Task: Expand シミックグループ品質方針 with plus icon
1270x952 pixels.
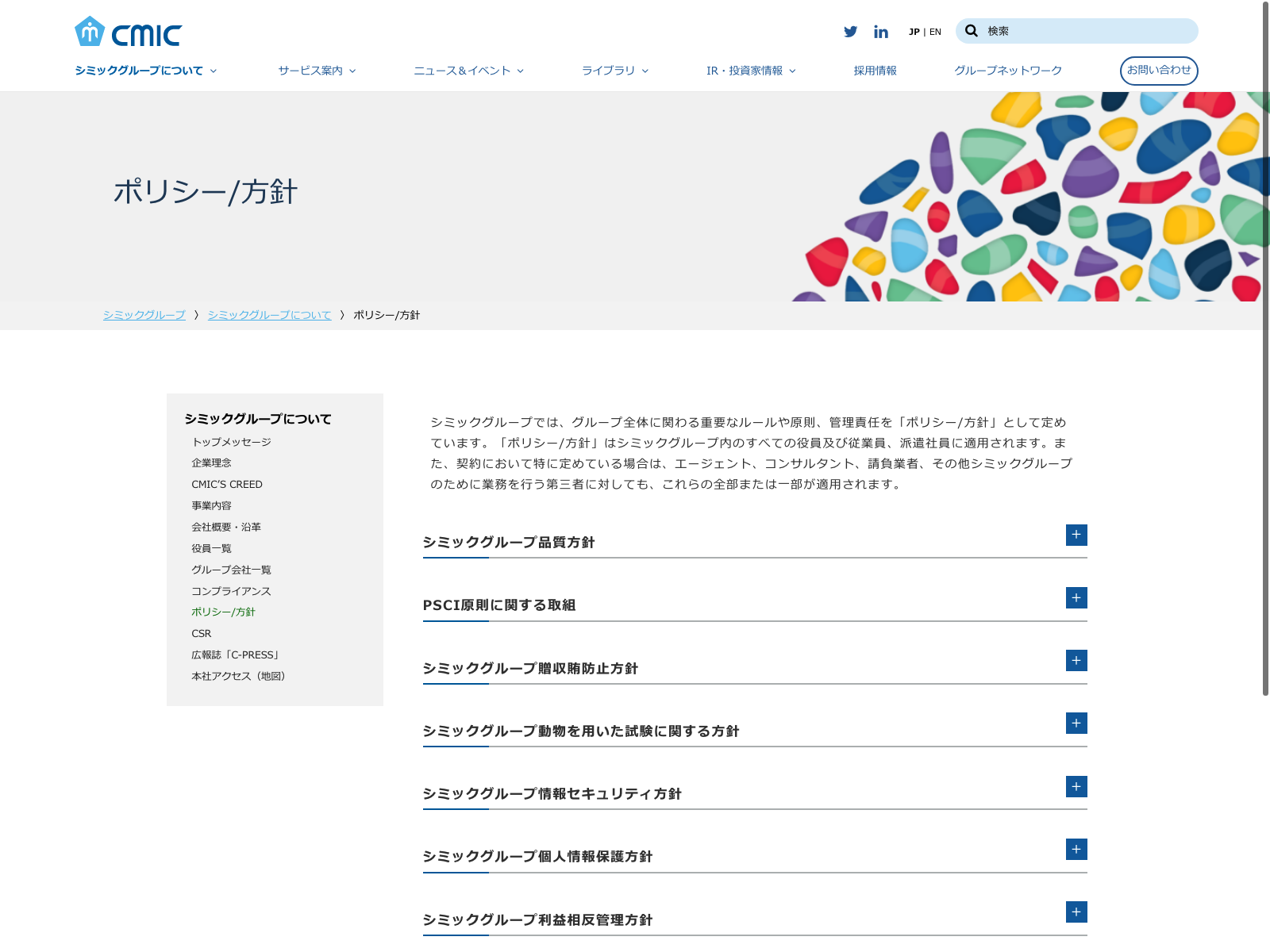Action: (1076, 535)
